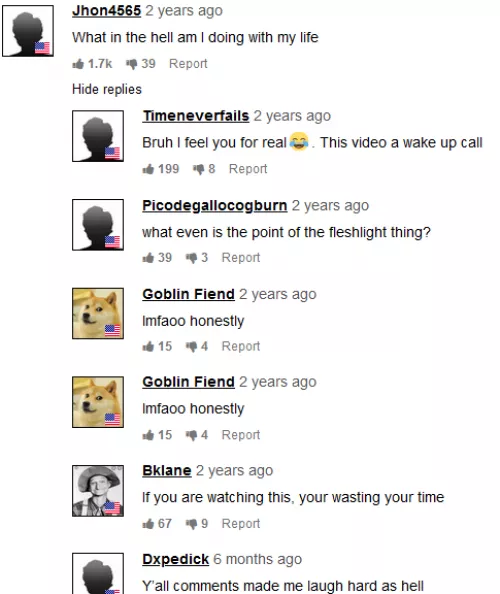Thumbs up Bklane's comment

pyautogui.click(x=148, y=524)
